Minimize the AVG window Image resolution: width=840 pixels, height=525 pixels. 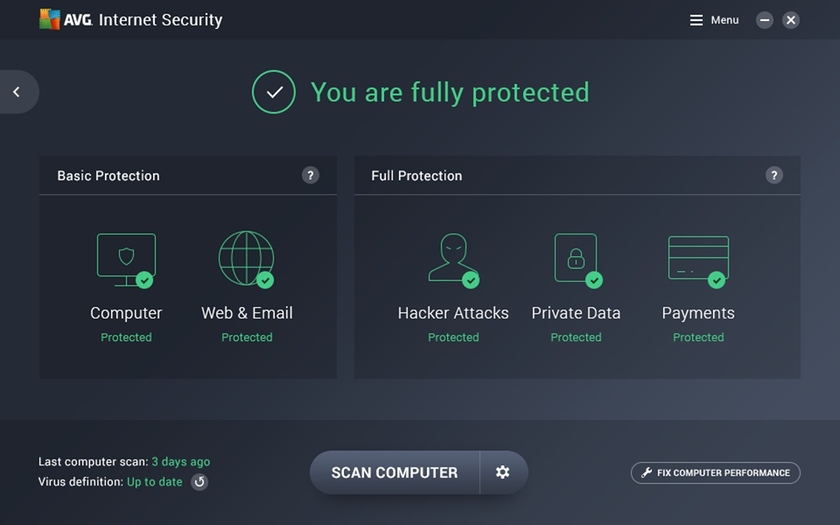tap(765, 20)
